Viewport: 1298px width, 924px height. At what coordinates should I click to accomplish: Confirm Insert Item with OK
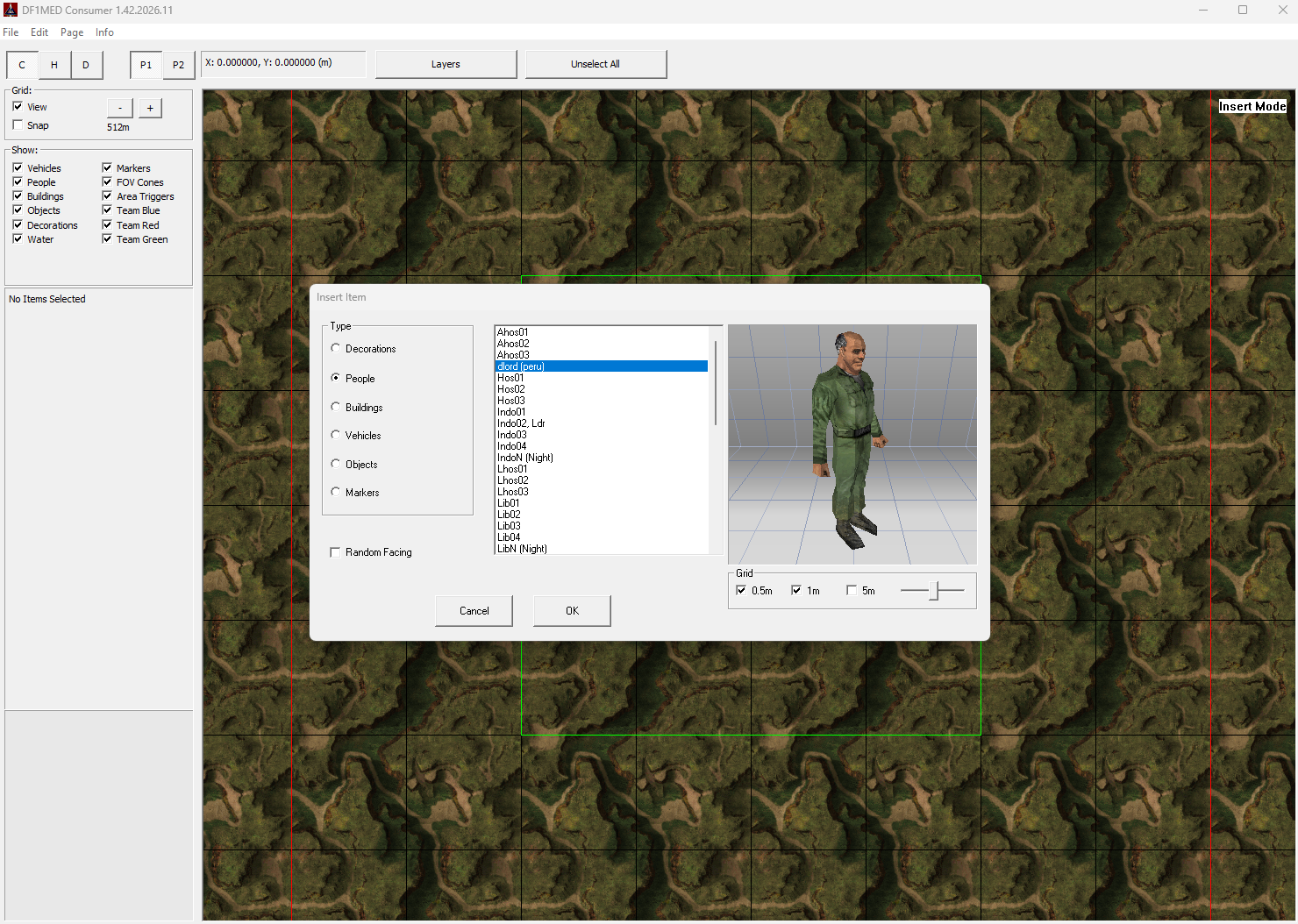click(x=572, y=611)
